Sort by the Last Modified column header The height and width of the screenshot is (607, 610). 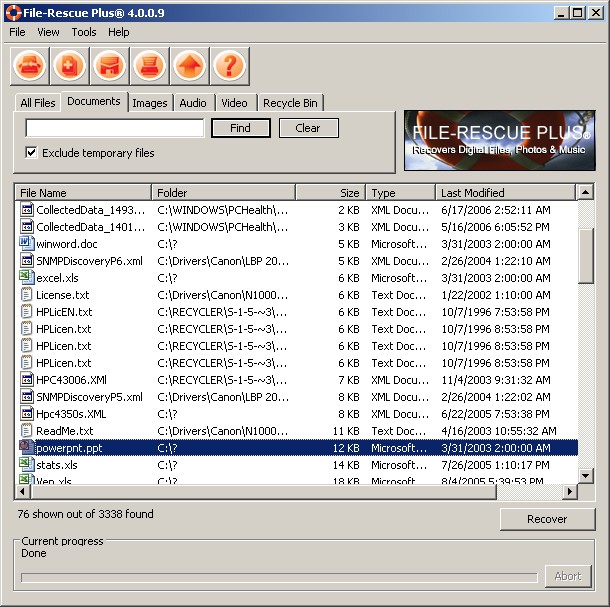(505, 193)
